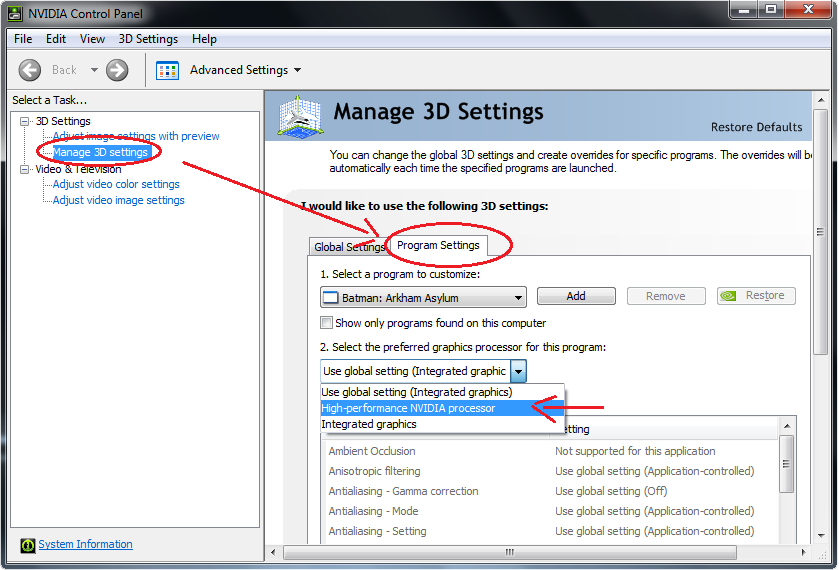The image size is (839, 570).
Task: Click horizontal scrollbar right arrow
Action: pos(803,552)
